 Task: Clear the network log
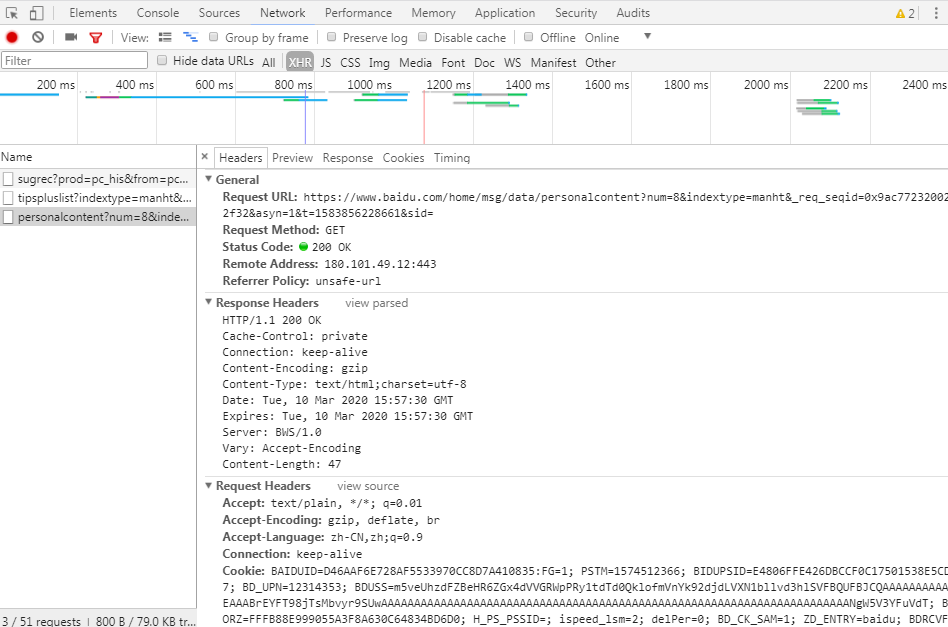tap(38, 37)
